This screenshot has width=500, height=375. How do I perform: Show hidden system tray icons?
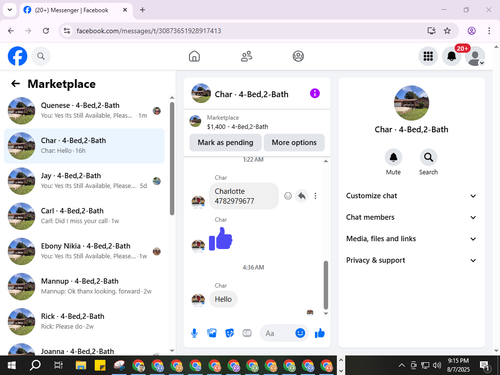tap(402, 366)
